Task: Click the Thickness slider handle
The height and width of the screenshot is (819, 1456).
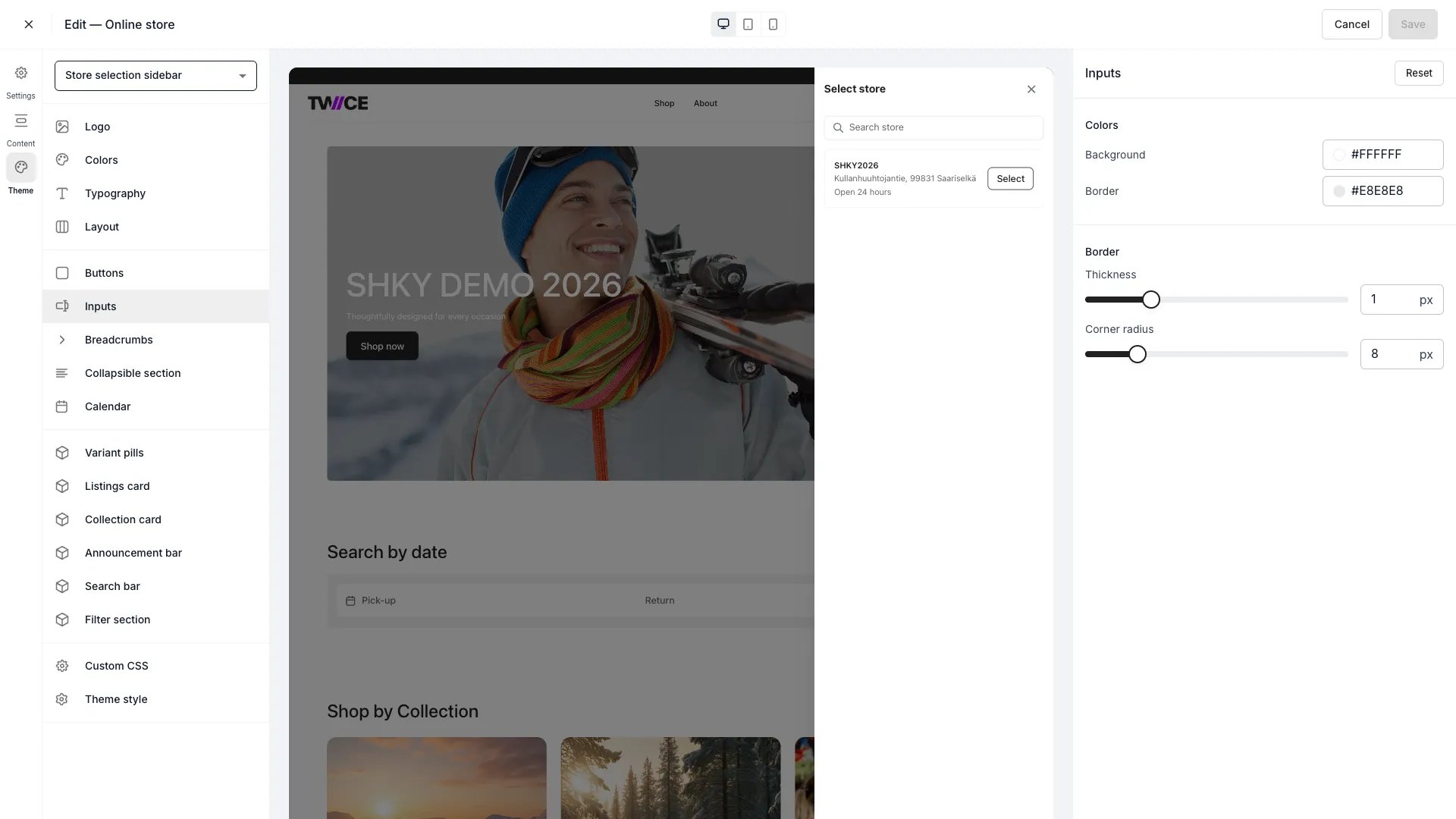Action: tap(1151, 300)
